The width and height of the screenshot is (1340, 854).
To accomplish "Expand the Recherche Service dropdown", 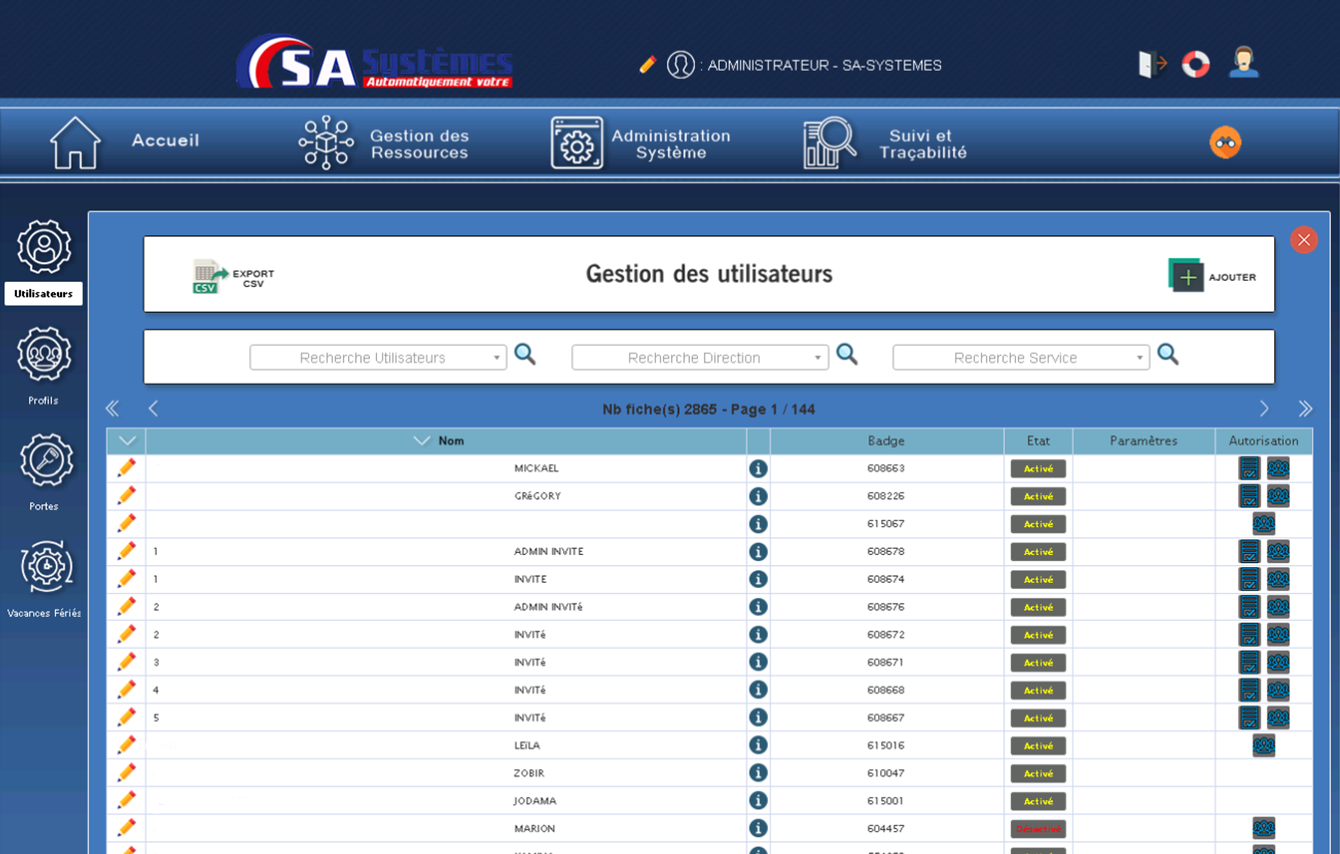I will (1140, 358).
